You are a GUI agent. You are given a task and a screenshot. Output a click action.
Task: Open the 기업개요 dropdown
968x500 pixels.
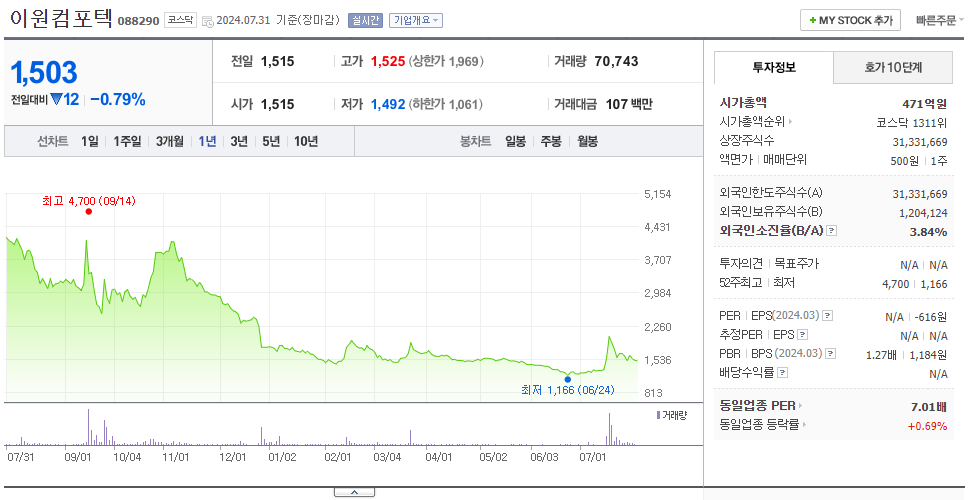(415, 20)
